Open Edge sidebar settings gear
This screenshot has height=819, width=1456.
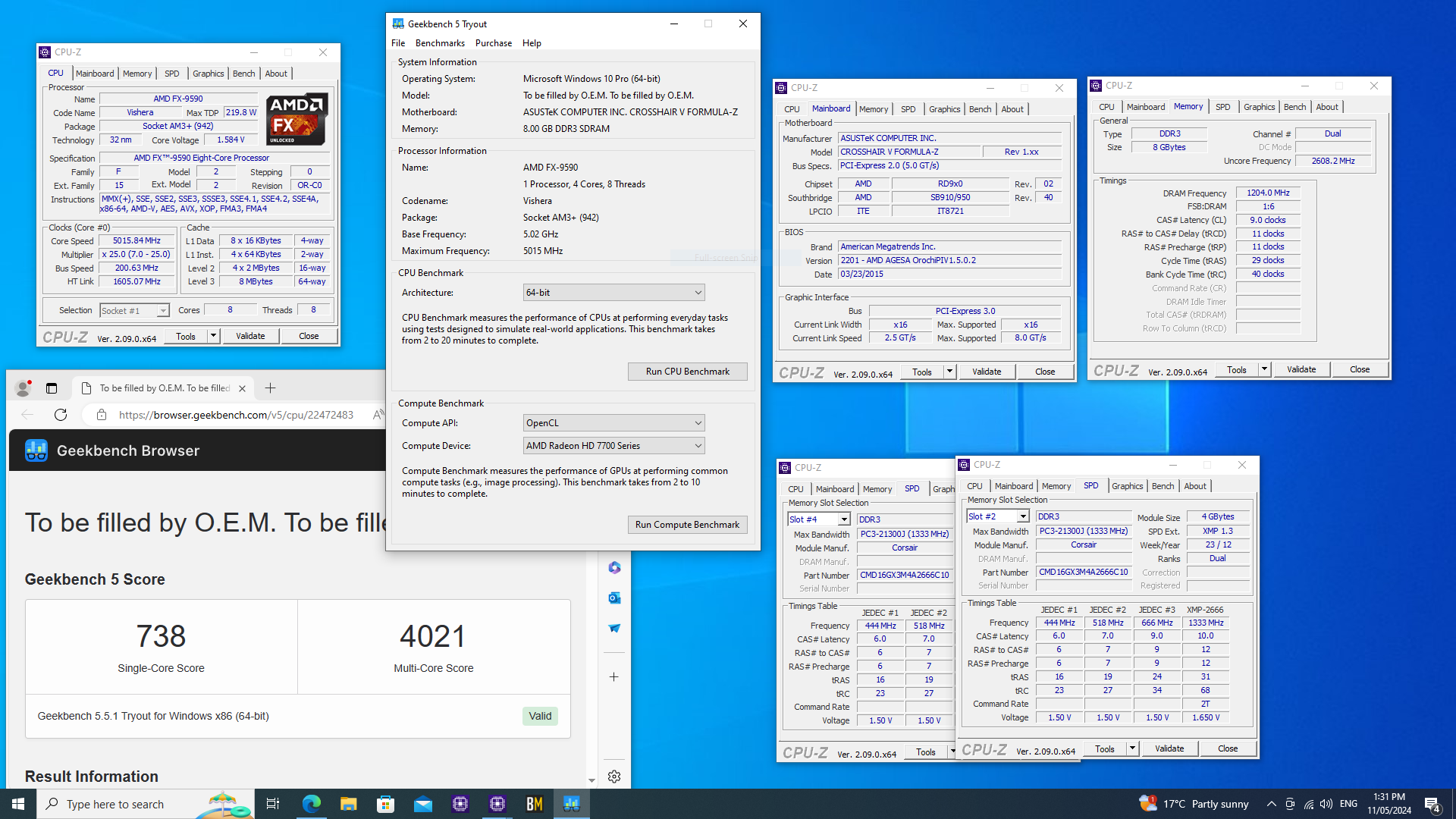coord(614,777)
